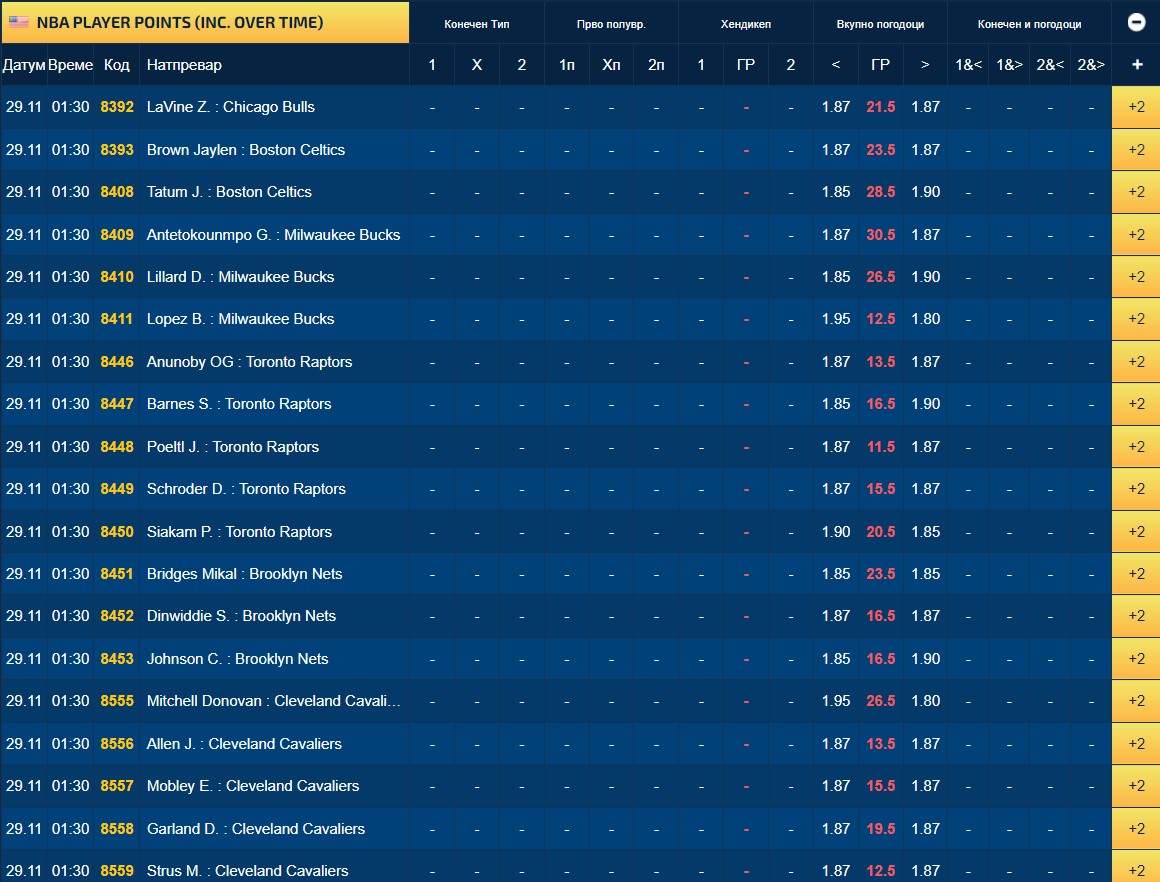Viewport: 1160px width, 882px height.
Task: Bet over 28.5 for Tatum J. at 1.90
Action: click(x=925, y=192)
